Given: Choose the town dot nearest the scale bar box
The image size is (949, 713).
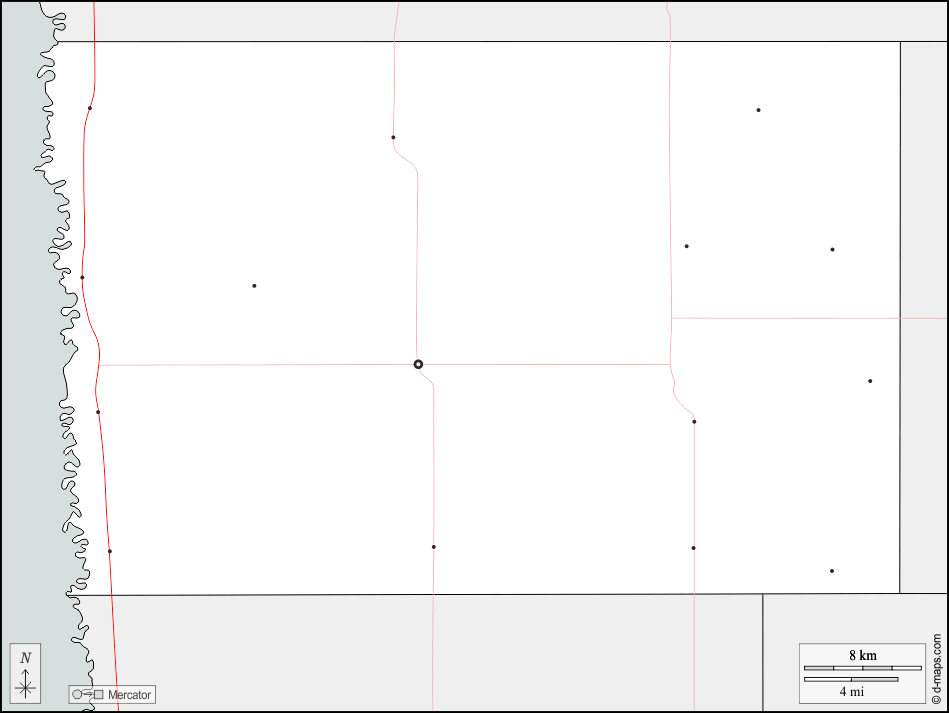Looking at the screenshot, I should coord(831,571).
